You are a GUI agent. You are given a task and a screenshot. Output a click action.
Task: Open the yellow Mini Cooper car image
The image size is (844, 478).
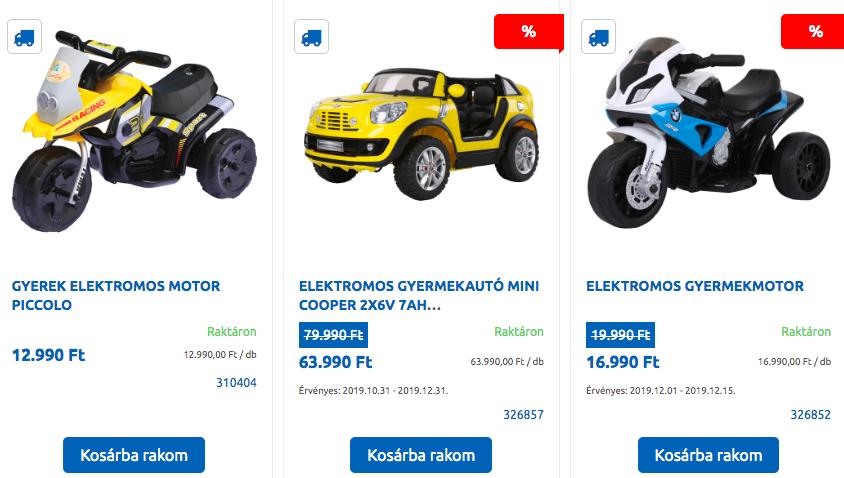point(421,133)
